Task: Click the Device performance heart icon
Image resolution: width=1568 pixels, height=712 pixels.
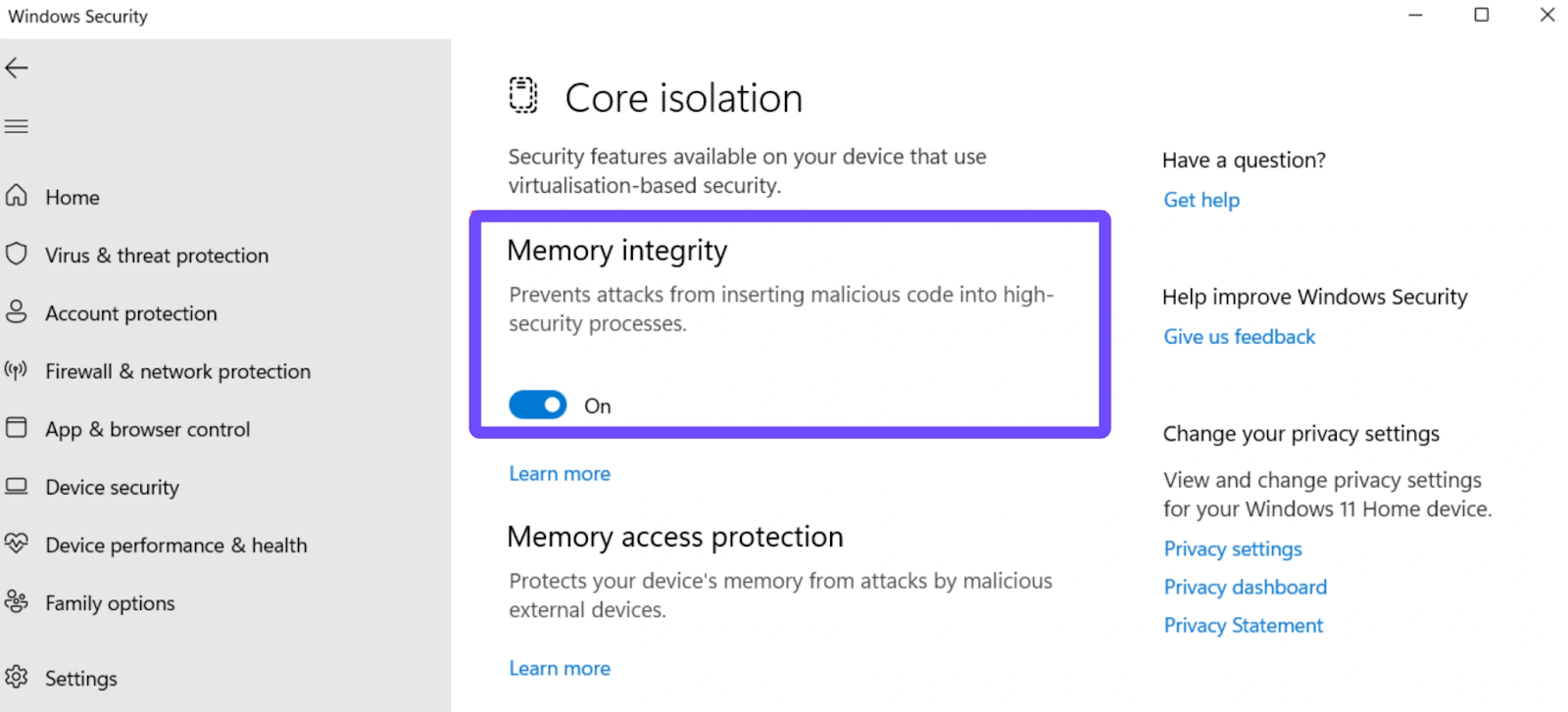Action: pos(17,544)
